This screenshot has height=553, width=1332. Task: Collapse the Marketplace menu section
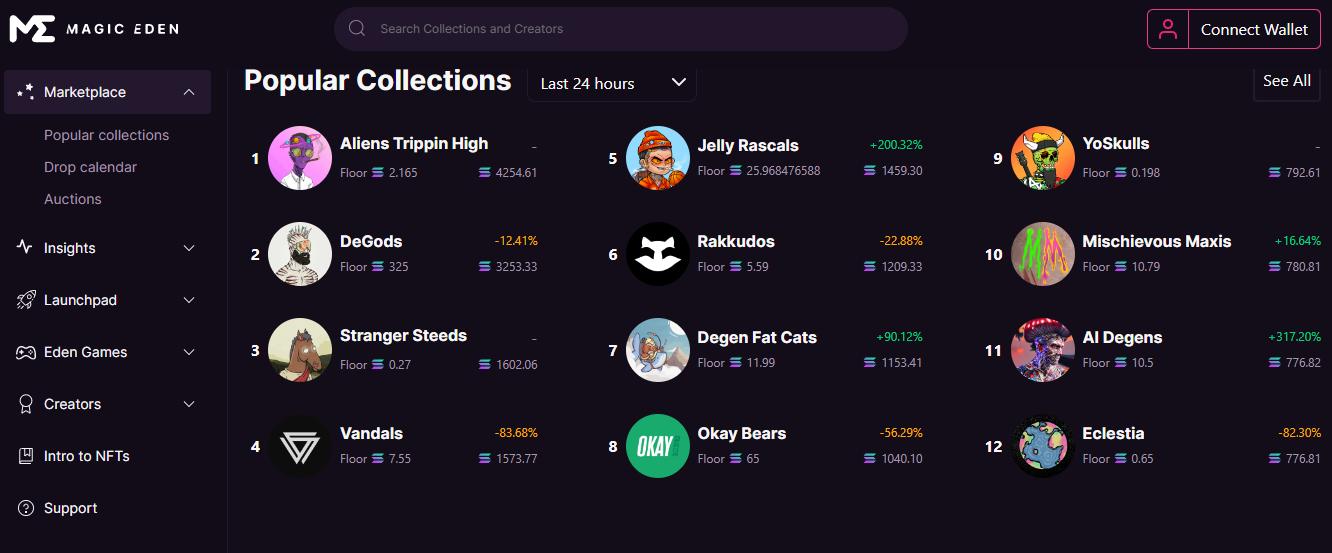(x=189, y=92)
